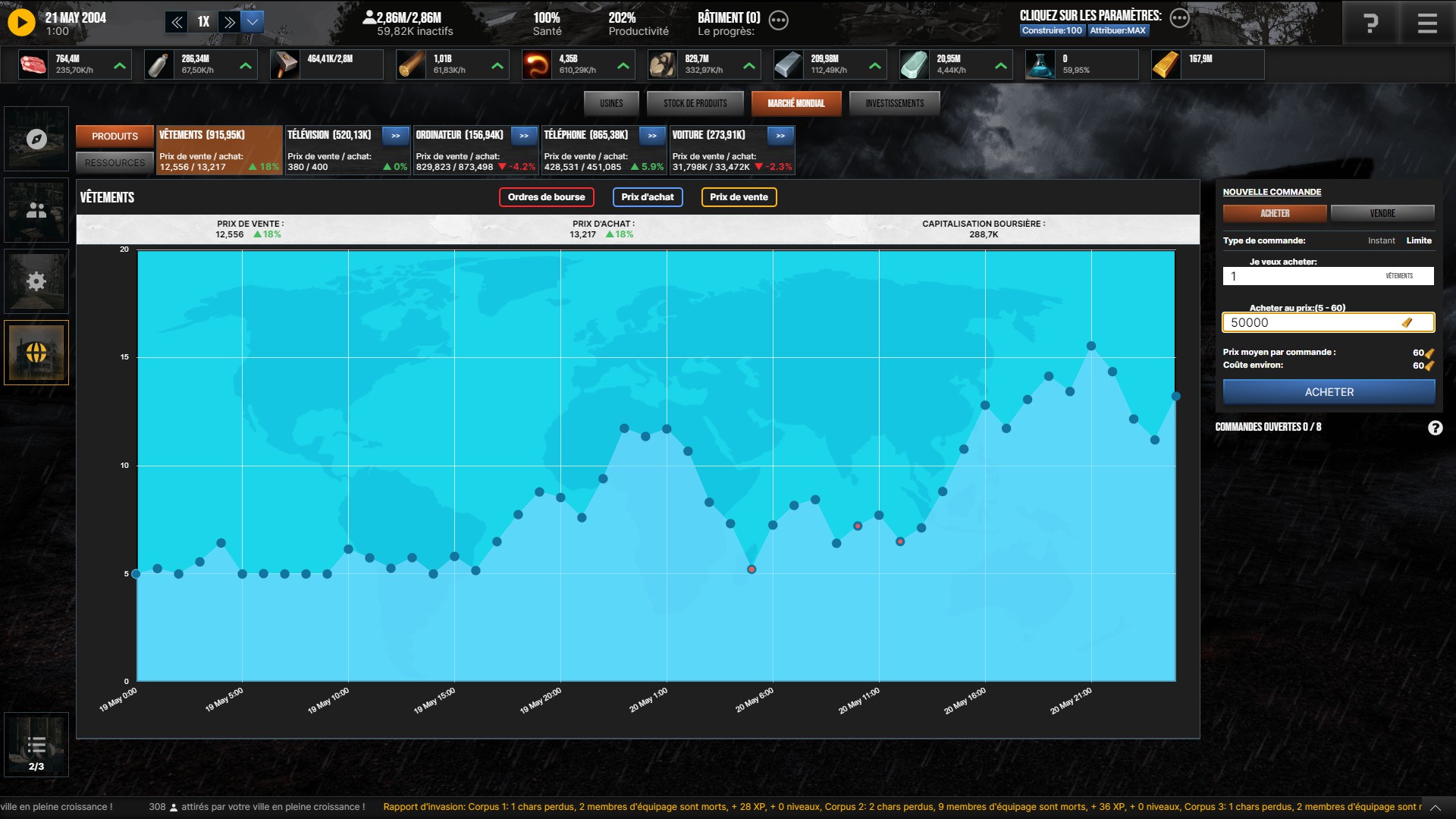Select Instant order type
This screenshot has height=819, width=1456.
(1381, 240)
